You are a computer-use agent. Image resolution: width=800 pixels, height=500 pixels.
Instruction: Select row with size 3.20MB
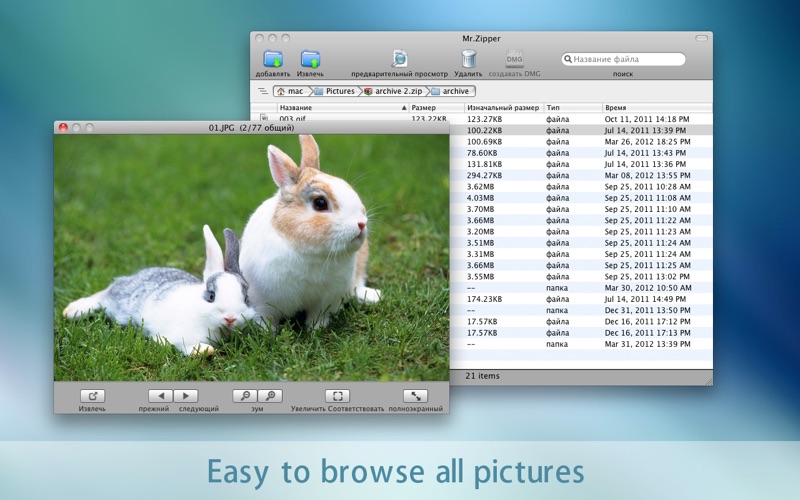click(581, 231)
